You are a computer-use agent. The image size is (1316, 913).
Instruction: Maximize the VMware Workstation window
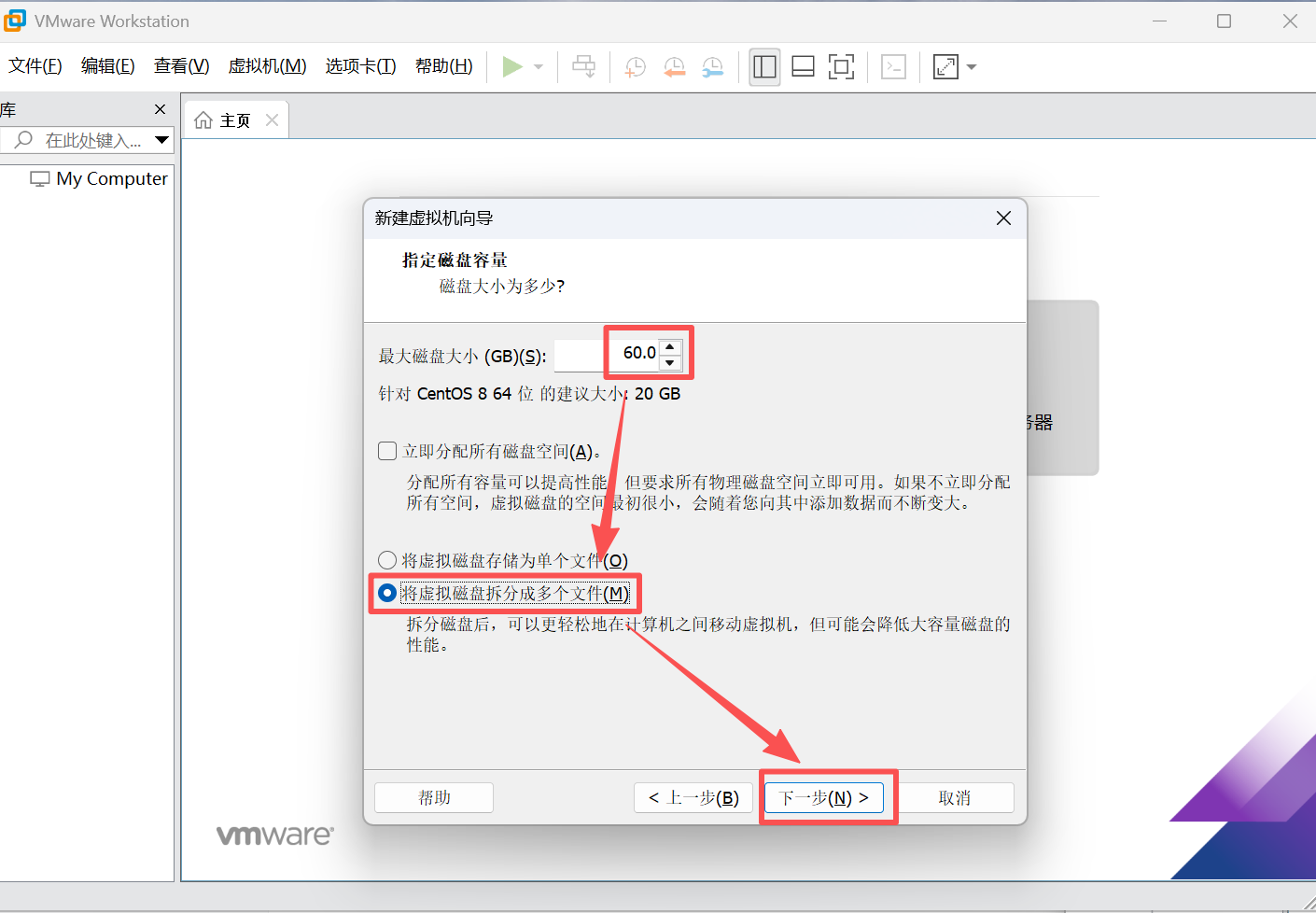pos(1225,21)
